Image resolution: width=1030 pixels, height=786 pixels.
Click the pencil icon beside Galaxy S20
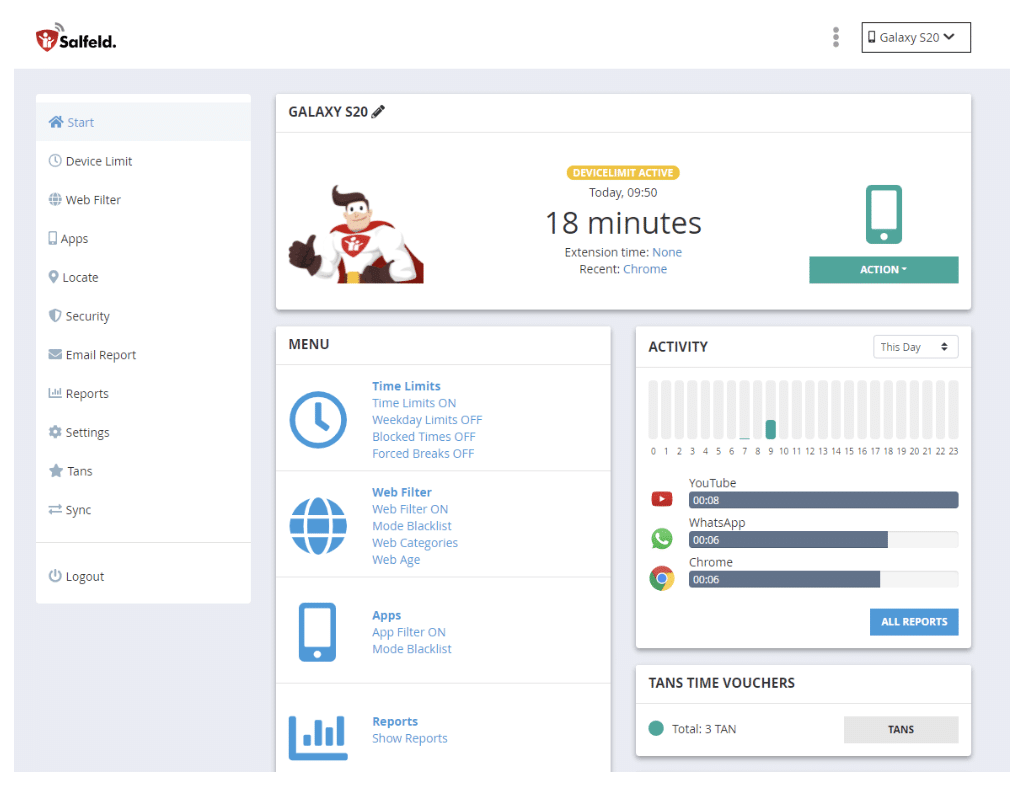click(378, 112)
